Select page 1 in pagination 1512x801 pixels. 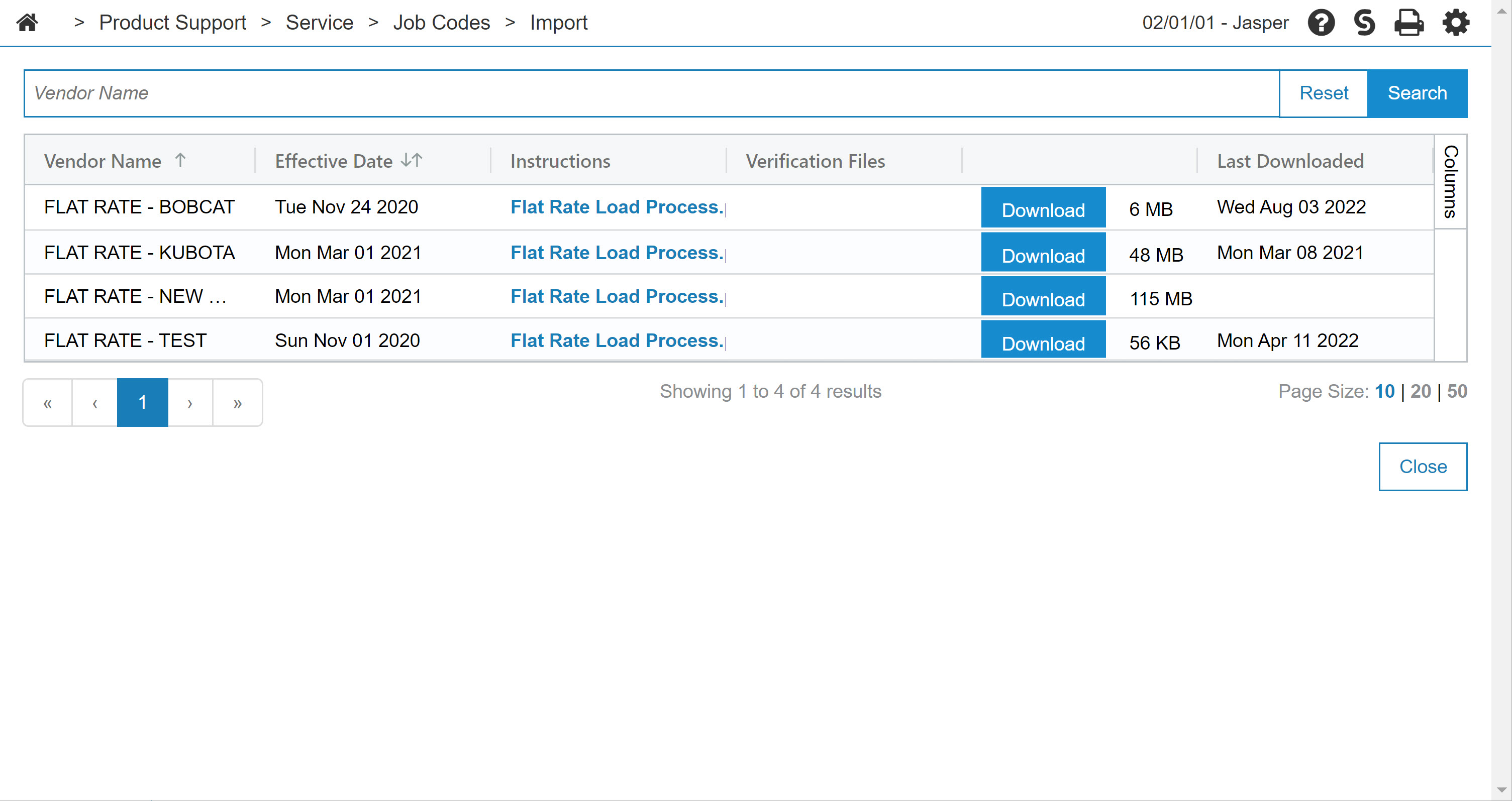[143, 403]
